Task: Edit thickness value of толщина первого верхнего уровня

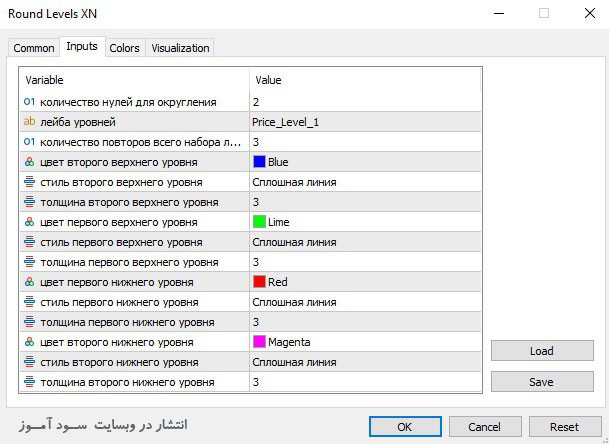Action: pos(365,262)
